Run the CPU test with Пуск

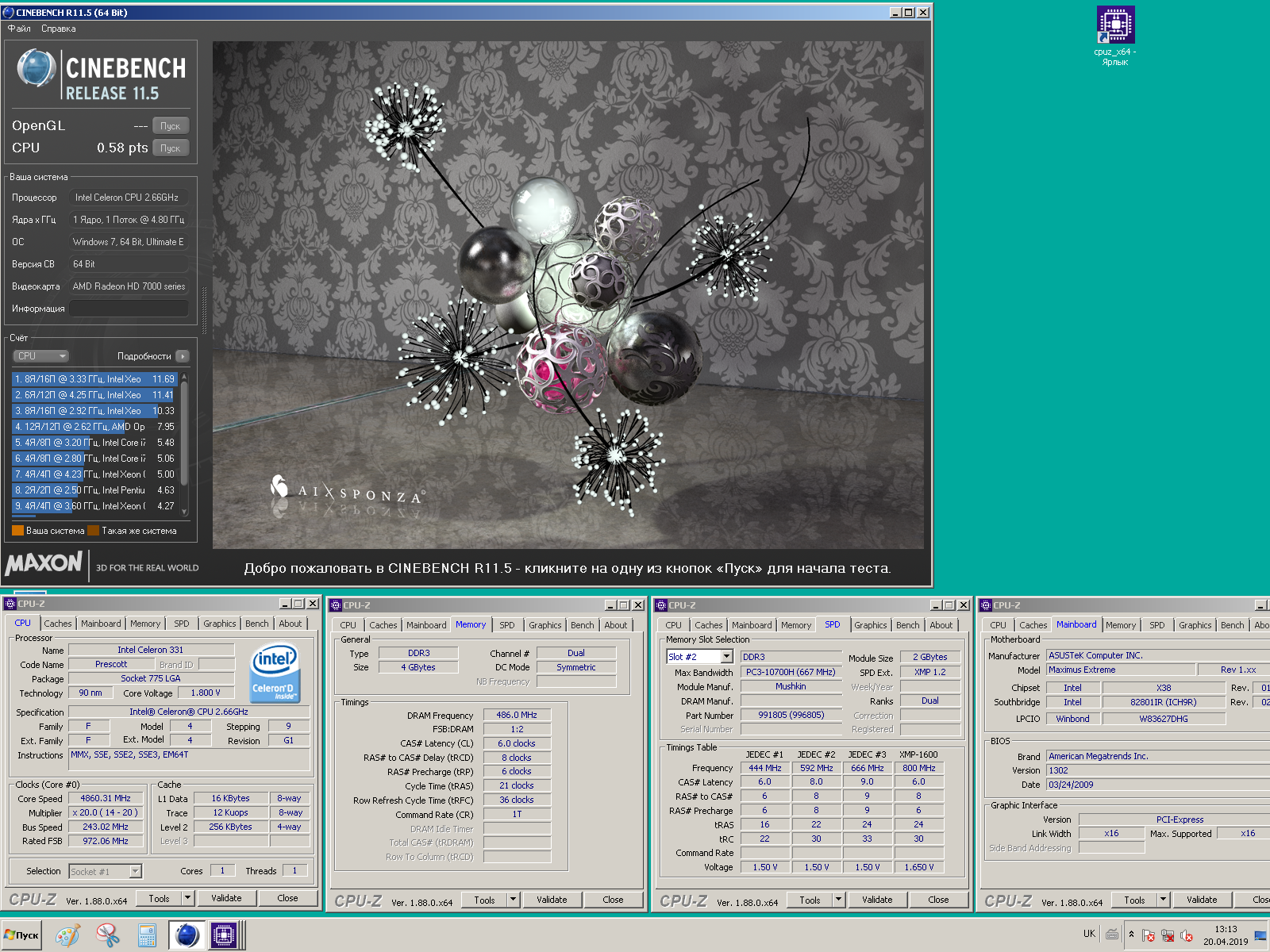click(171, 148)
